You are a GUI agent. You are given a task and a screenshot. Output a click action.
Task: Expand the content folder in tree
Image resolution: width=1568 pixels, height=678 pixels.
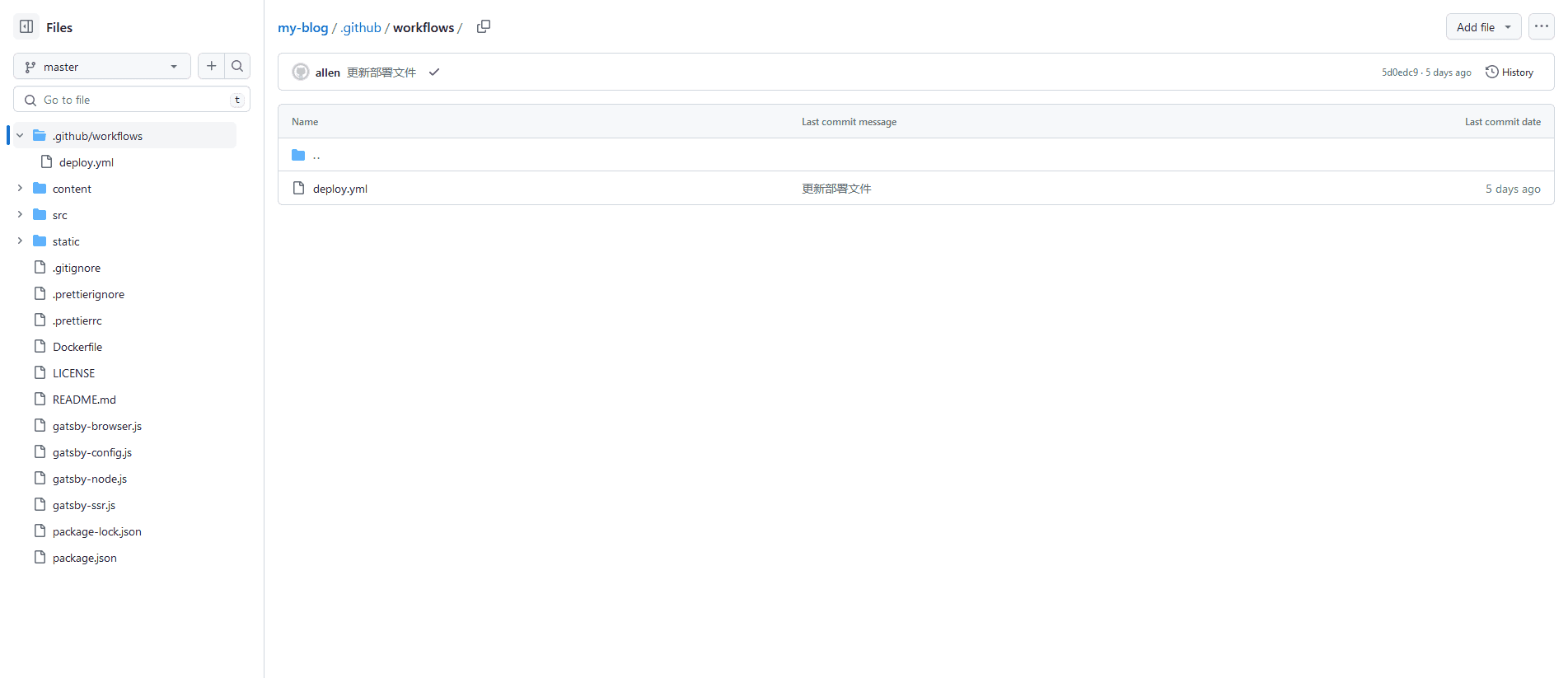click(20, 189)
